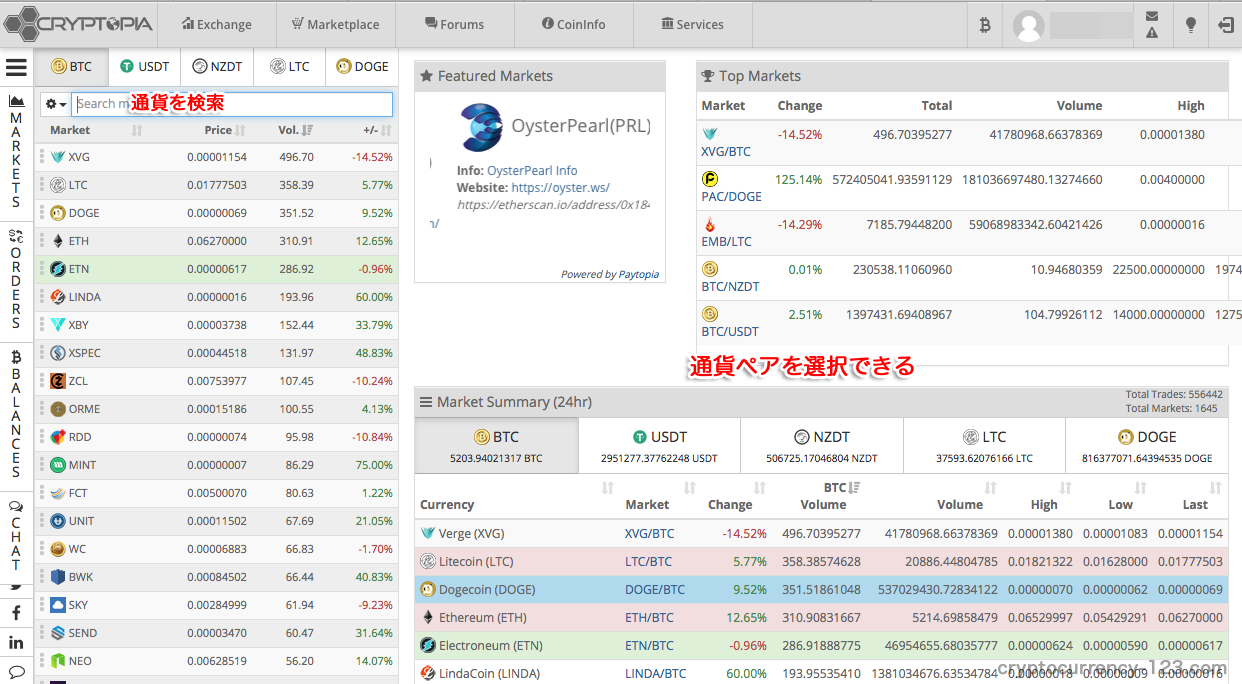This screenshot has height=684, width=1242.
Task: Open the Services menu
Action: [692, 24]
